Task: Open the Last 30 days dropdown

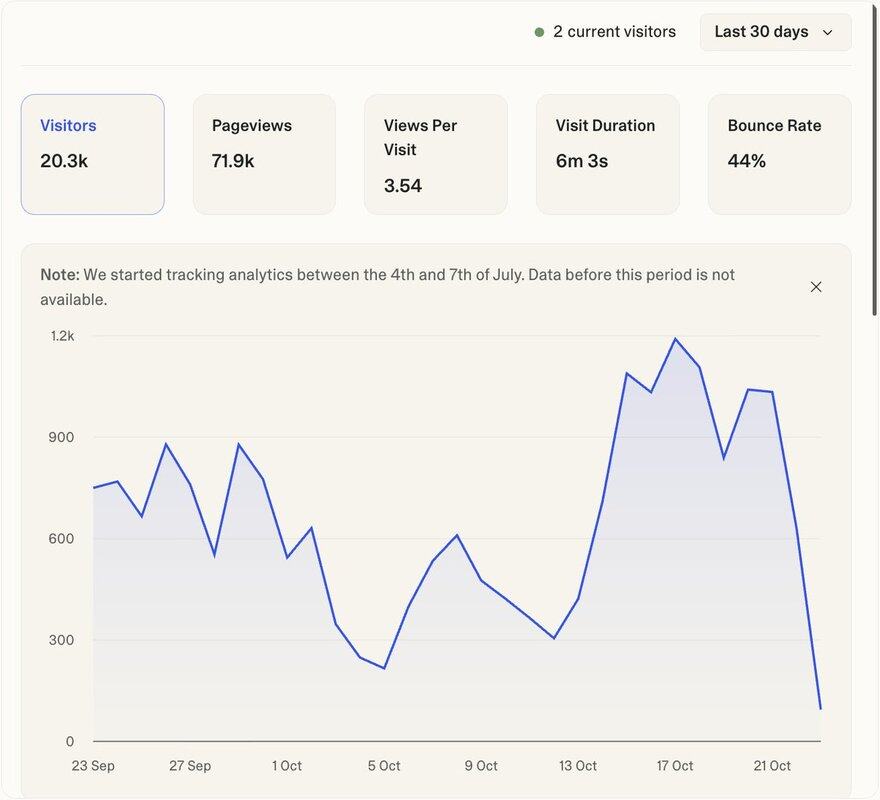Action: 774,32
